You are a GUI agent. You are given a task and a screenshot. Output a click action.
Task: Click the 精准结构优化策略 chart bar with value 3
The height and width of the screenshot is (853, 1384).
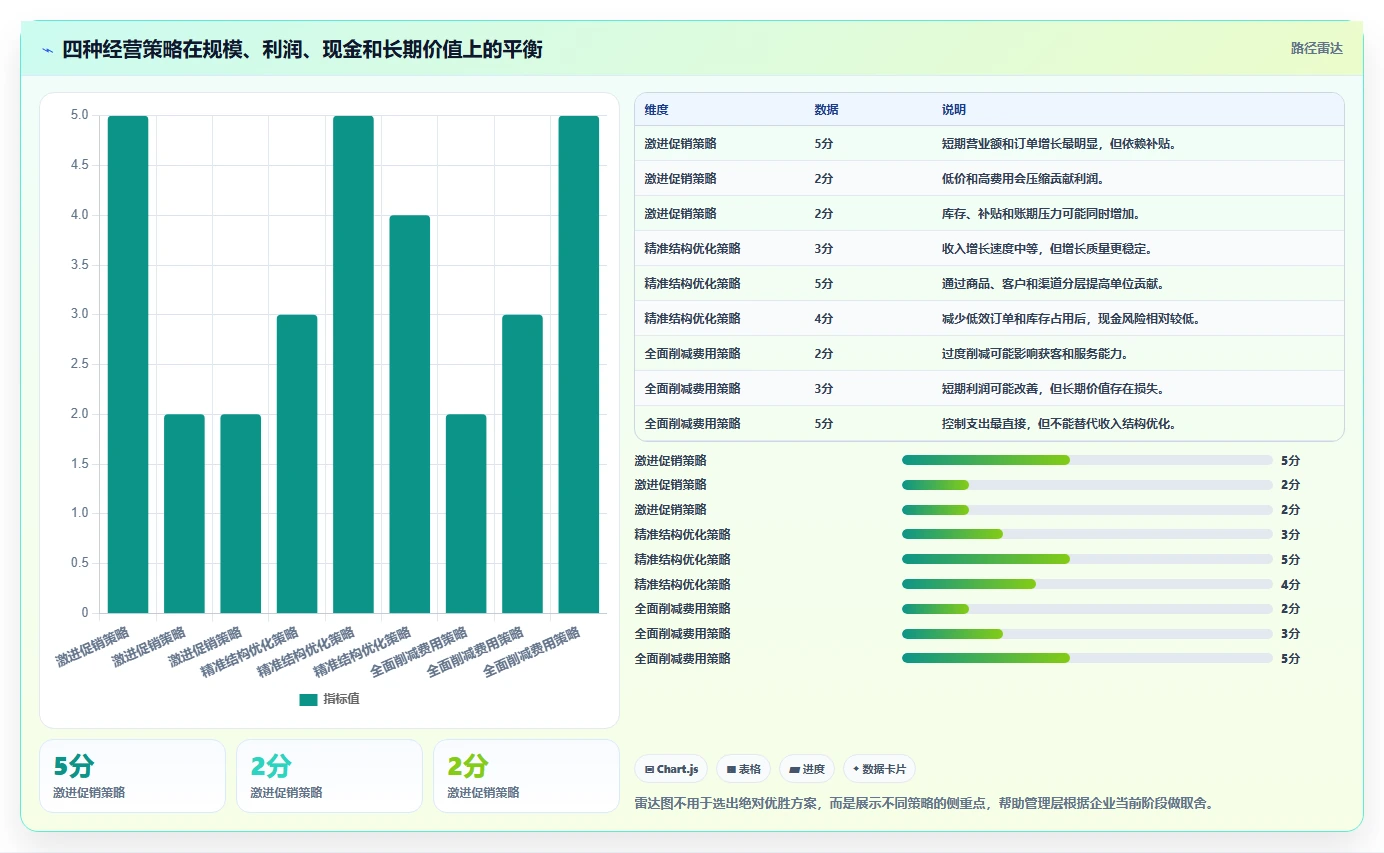tap(297, 464)
